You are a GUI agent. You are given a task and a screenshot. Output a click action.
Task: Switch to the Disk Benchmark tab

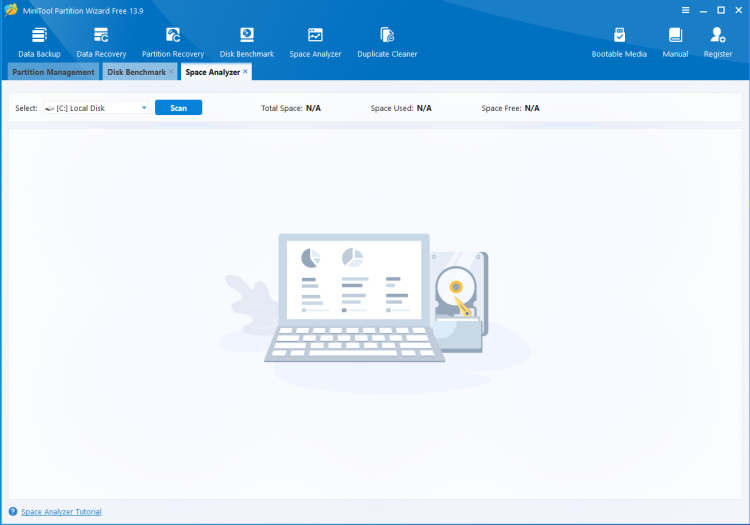(x=136, y=72)
